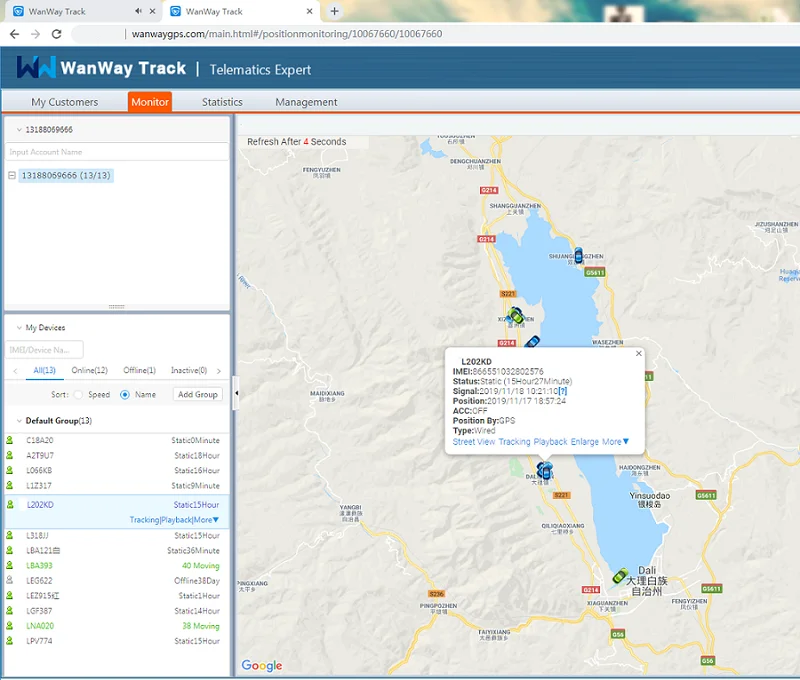The image size is (800, 680).
Task: Click the browser forward arrow
Action: [x=35, y=34]
